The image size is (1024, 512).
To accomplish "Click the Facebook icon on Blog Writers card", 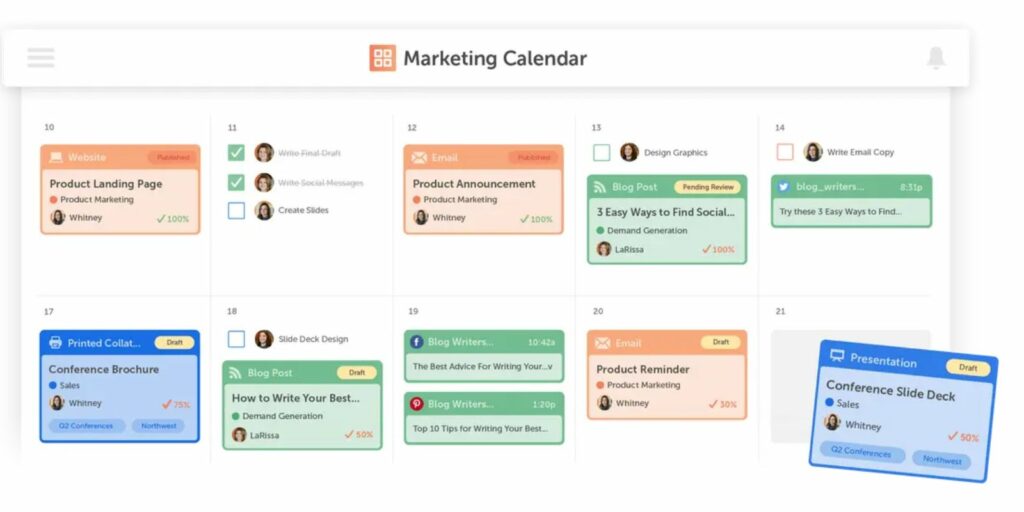I will (x=417, y=342).
